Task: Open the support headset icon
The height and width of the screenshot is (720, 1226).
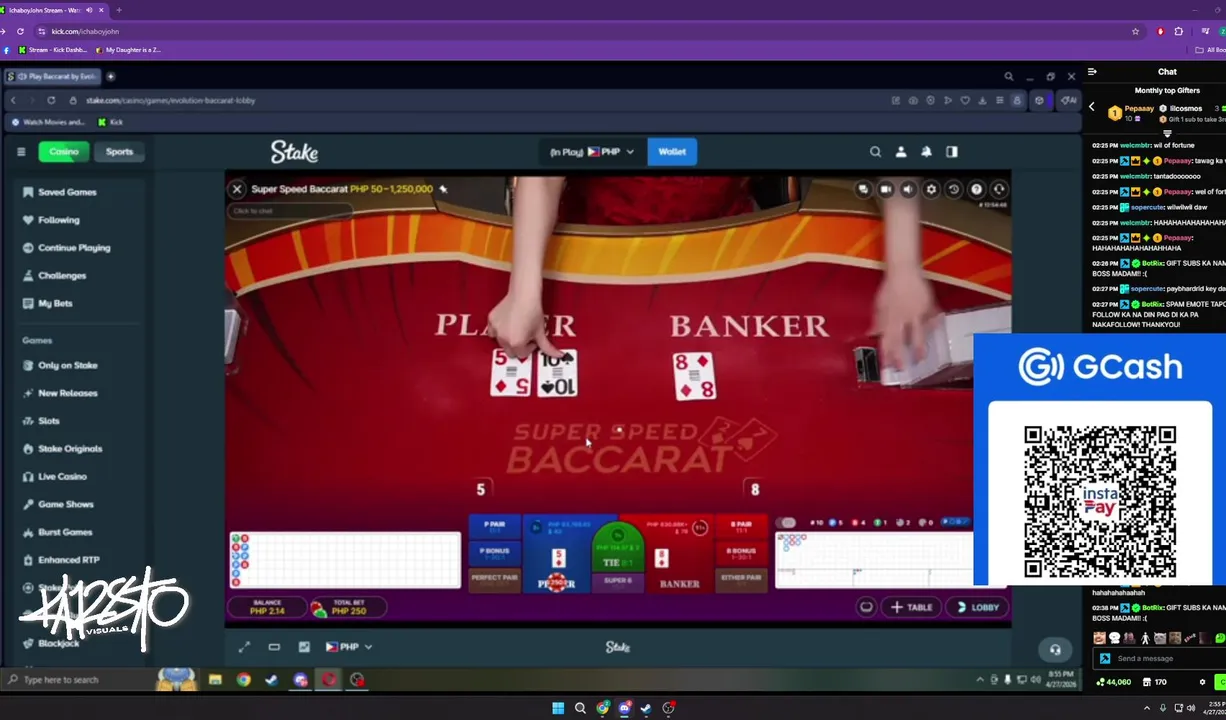Action: point(1054,649)
